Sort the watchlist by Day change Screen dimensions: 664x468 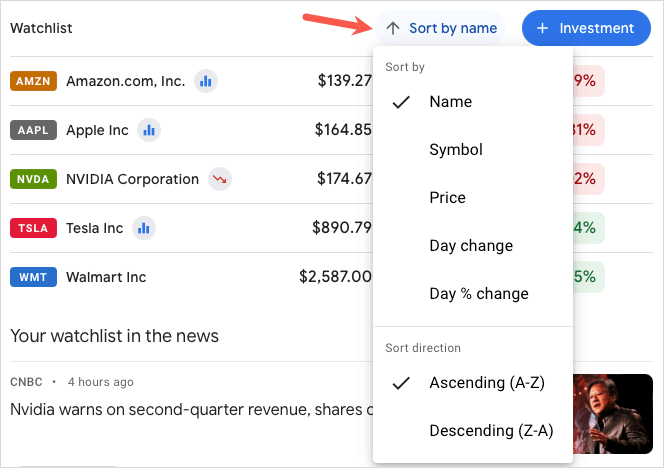click(x=470, y=246)
